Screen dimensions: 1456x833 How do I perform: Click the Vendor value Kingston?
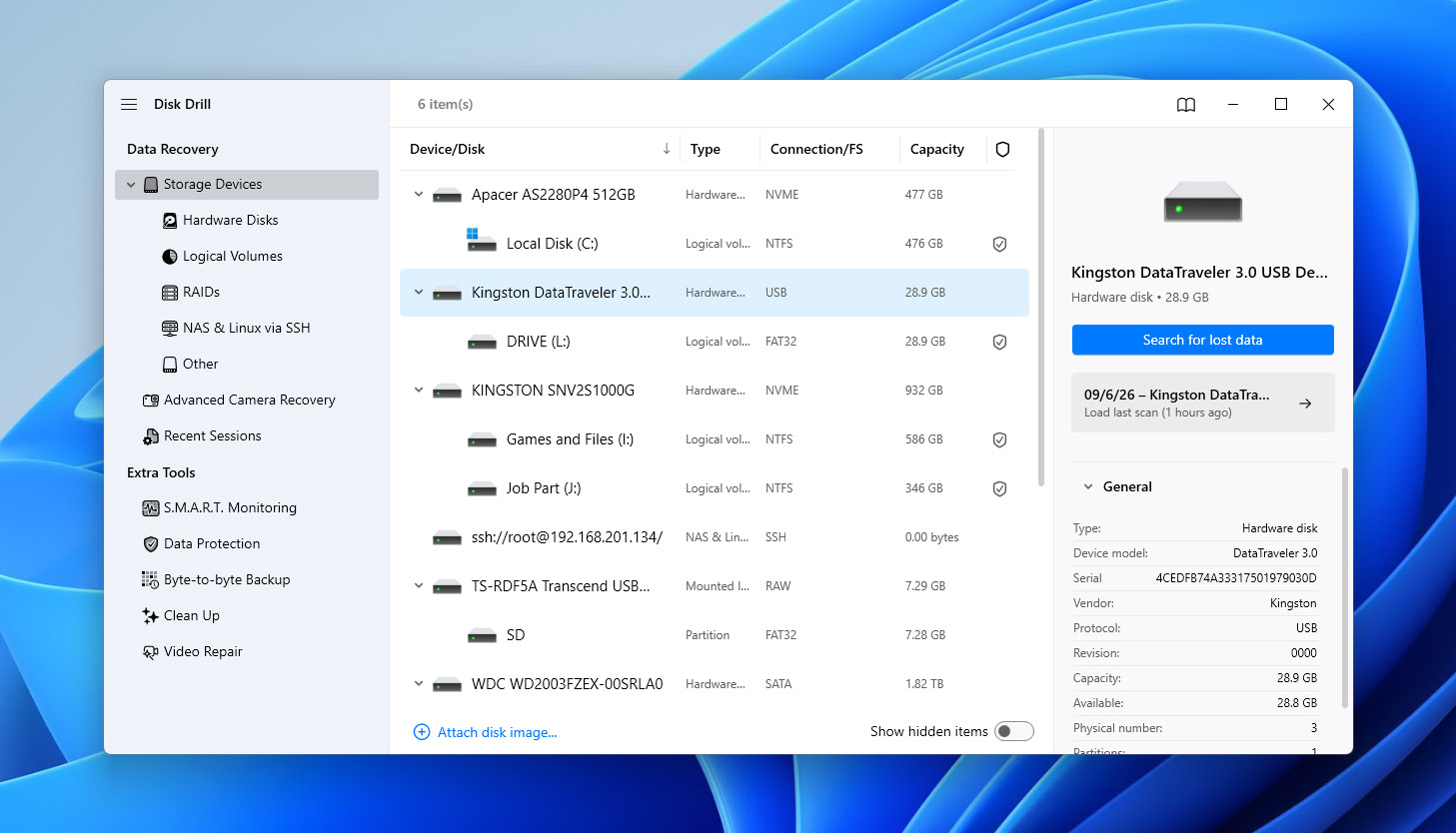[1293, 603]
